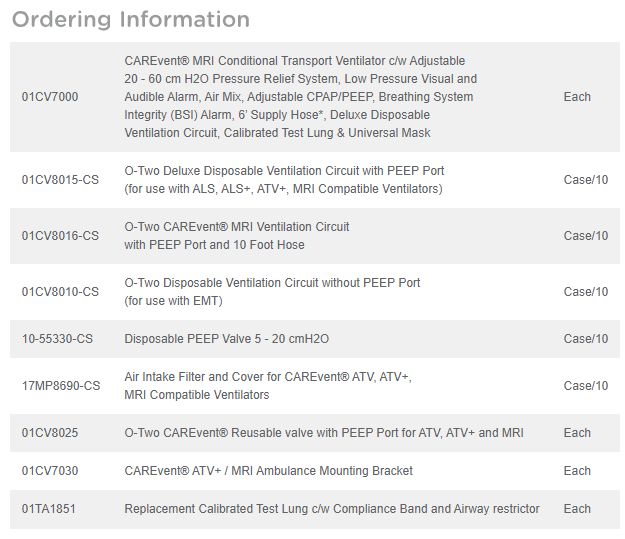Click part number 01CV7030
The image size is (625, 539).
click(50, 471)
